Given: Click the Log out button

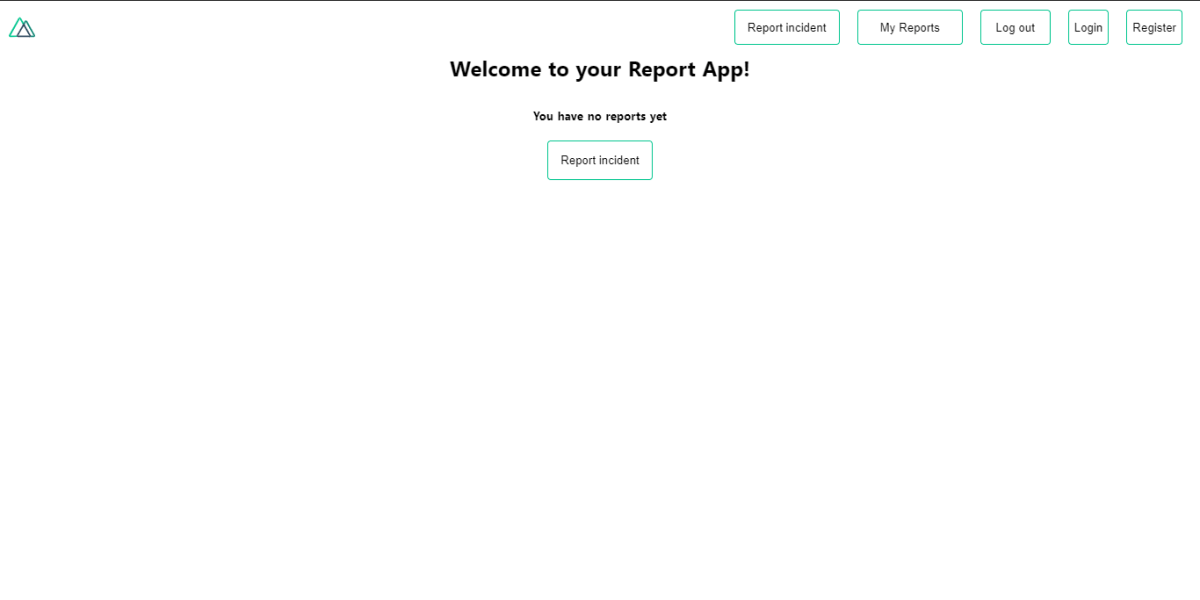Looking at the screenshot, I should [1015, 28].
